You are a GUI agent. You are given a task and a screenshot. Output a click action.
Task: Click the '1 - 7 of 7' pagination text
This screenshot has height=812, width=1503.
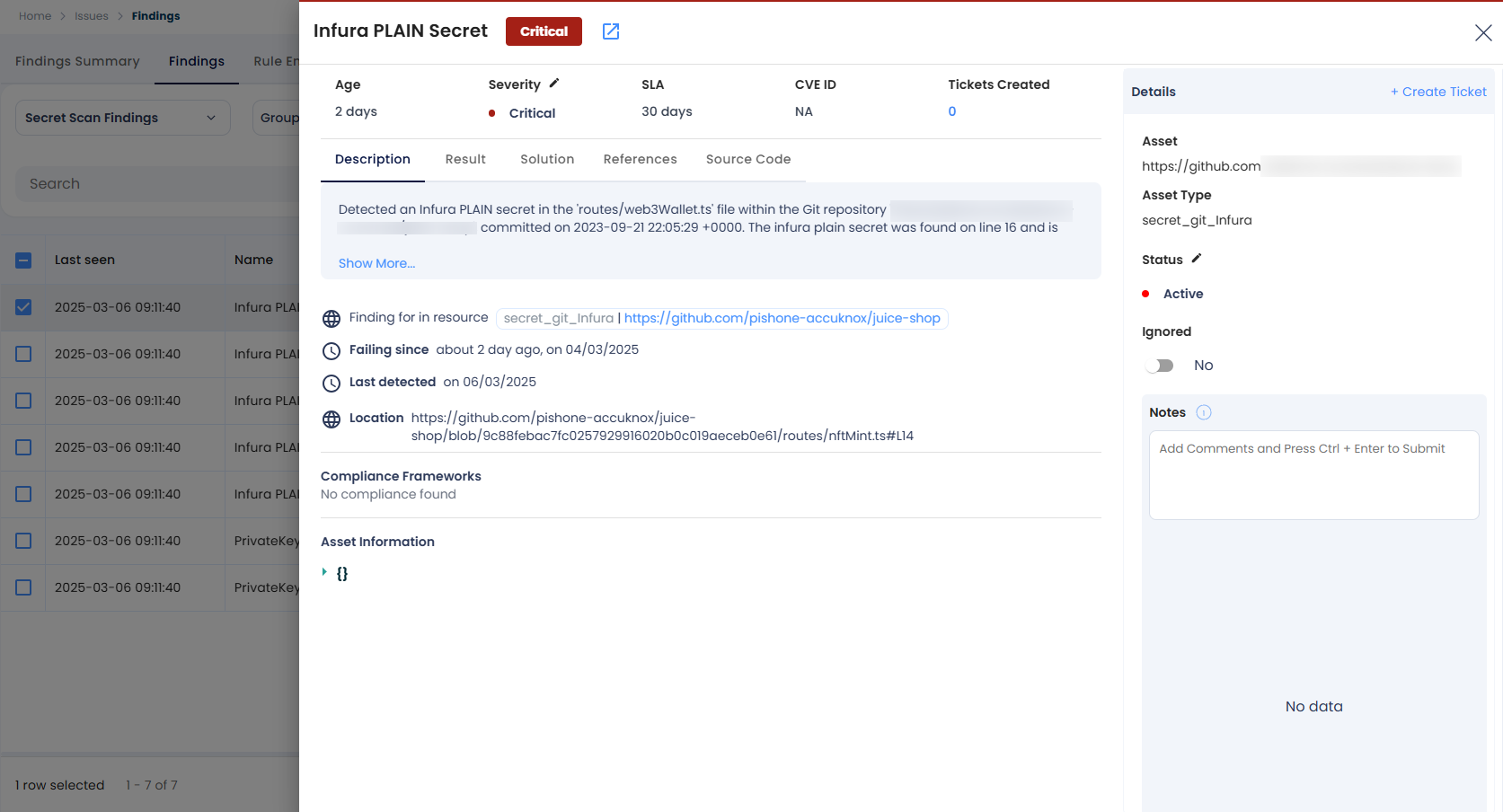pos(152,785)
